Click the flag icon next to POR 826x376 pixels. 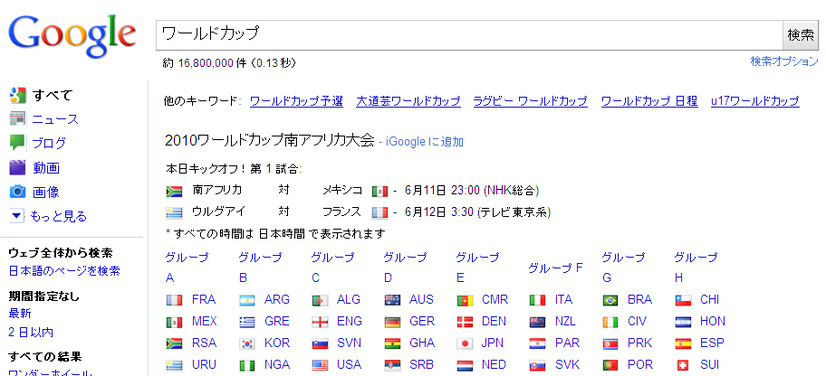pyautogui.click(x=611, y=365)
